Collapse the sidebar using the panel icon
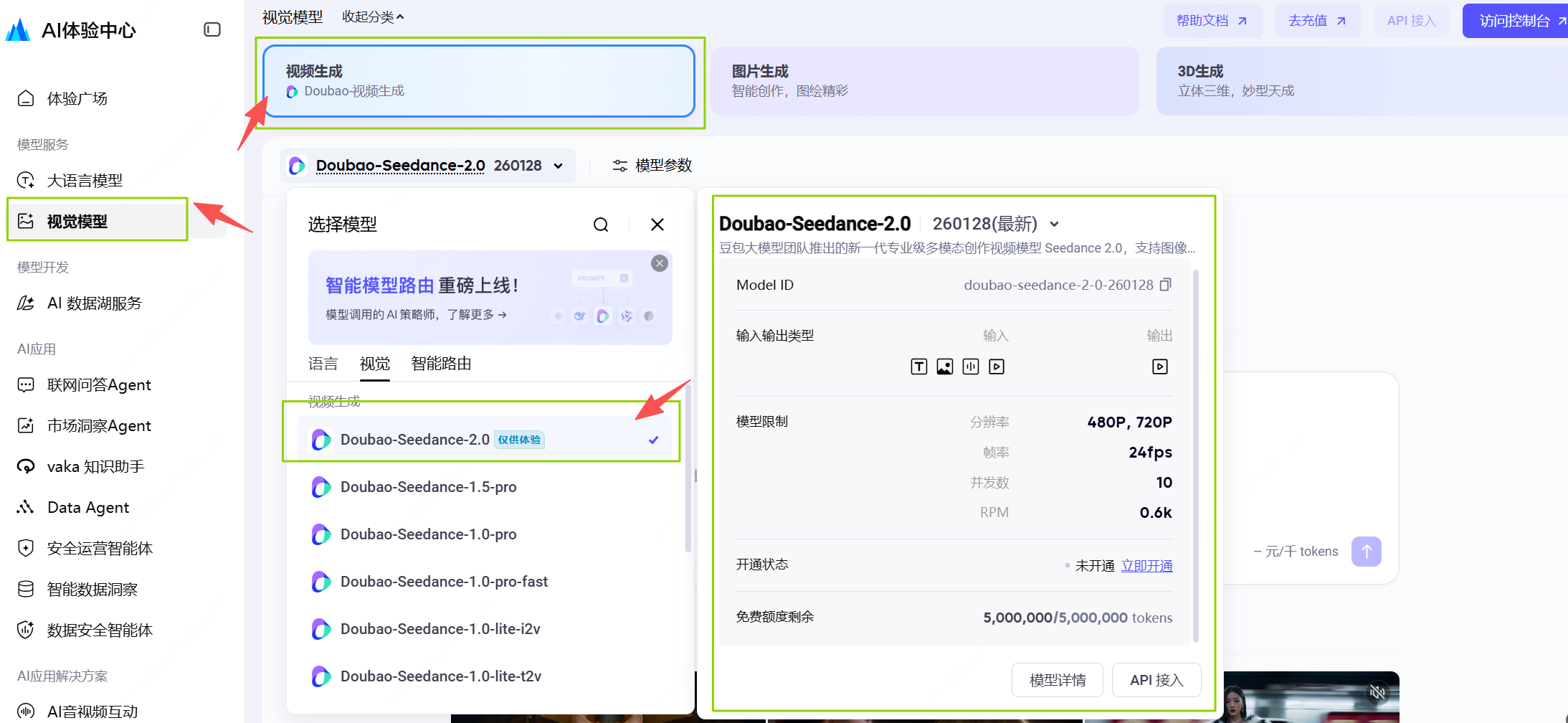This screenshot has width=1568, height=723. coord(212,29)
